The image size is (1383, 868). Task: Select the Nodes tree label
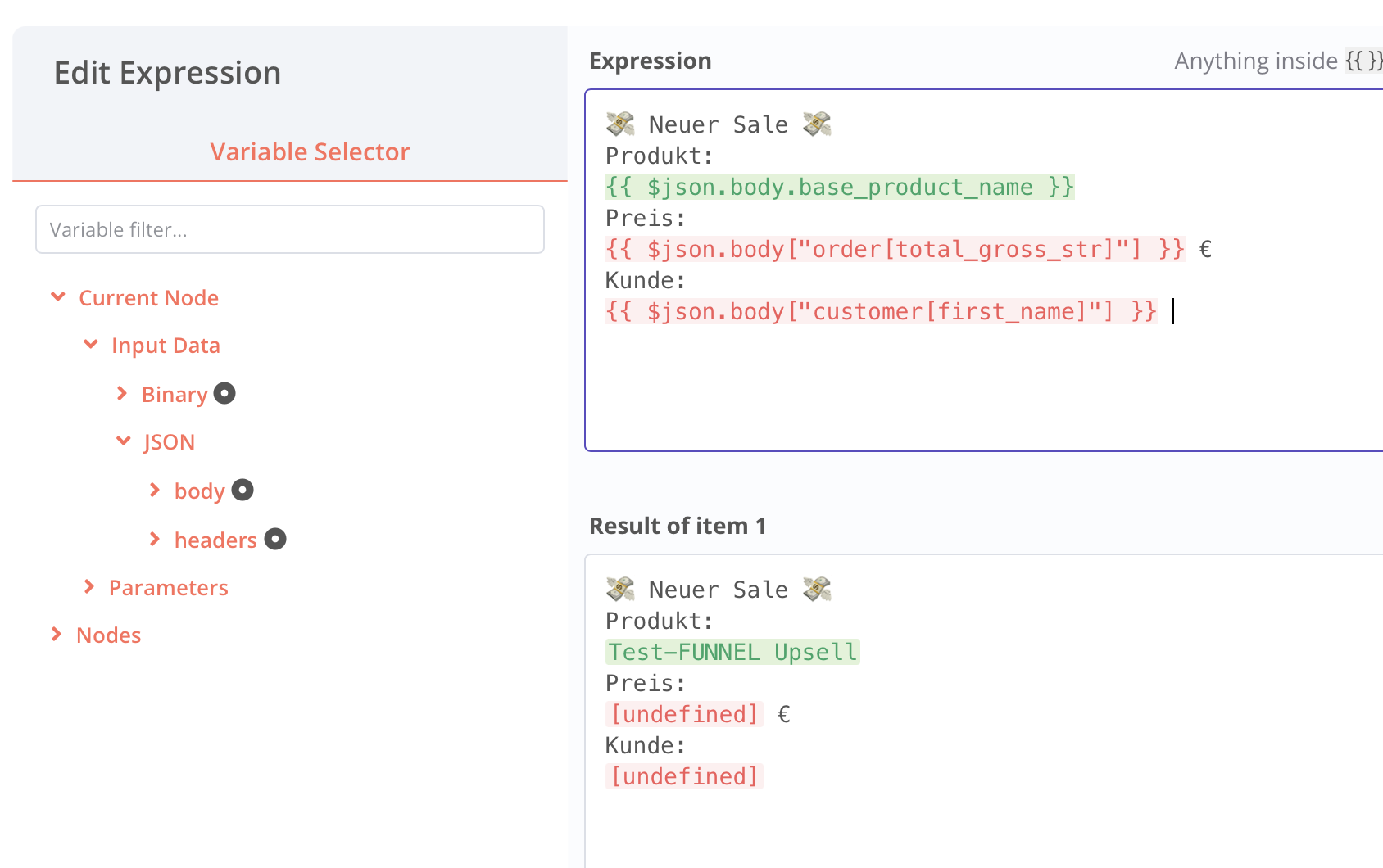[x=109, y=635]
